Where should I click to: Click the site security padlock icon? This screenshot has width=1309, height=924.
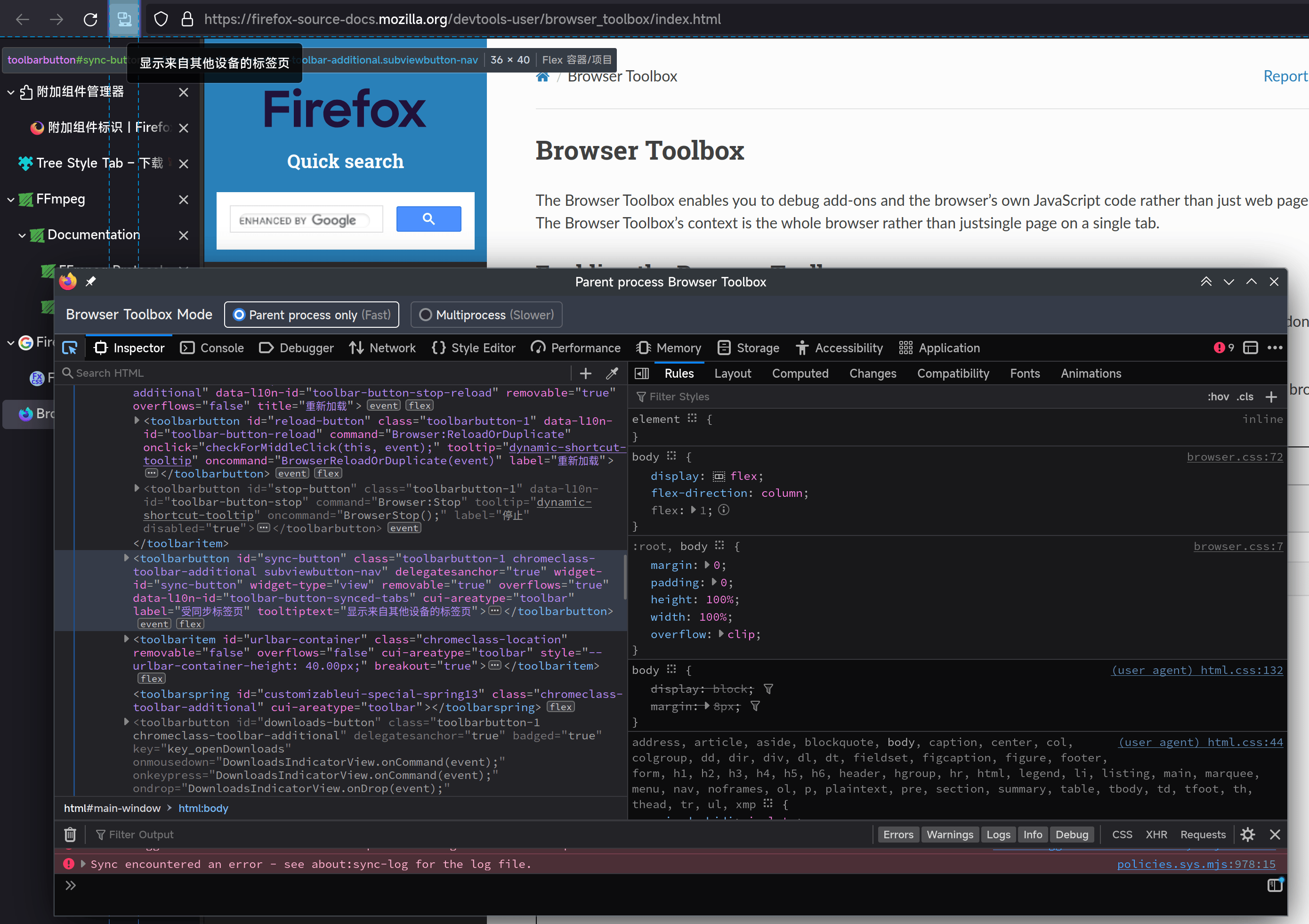click(x=187, y=19)
